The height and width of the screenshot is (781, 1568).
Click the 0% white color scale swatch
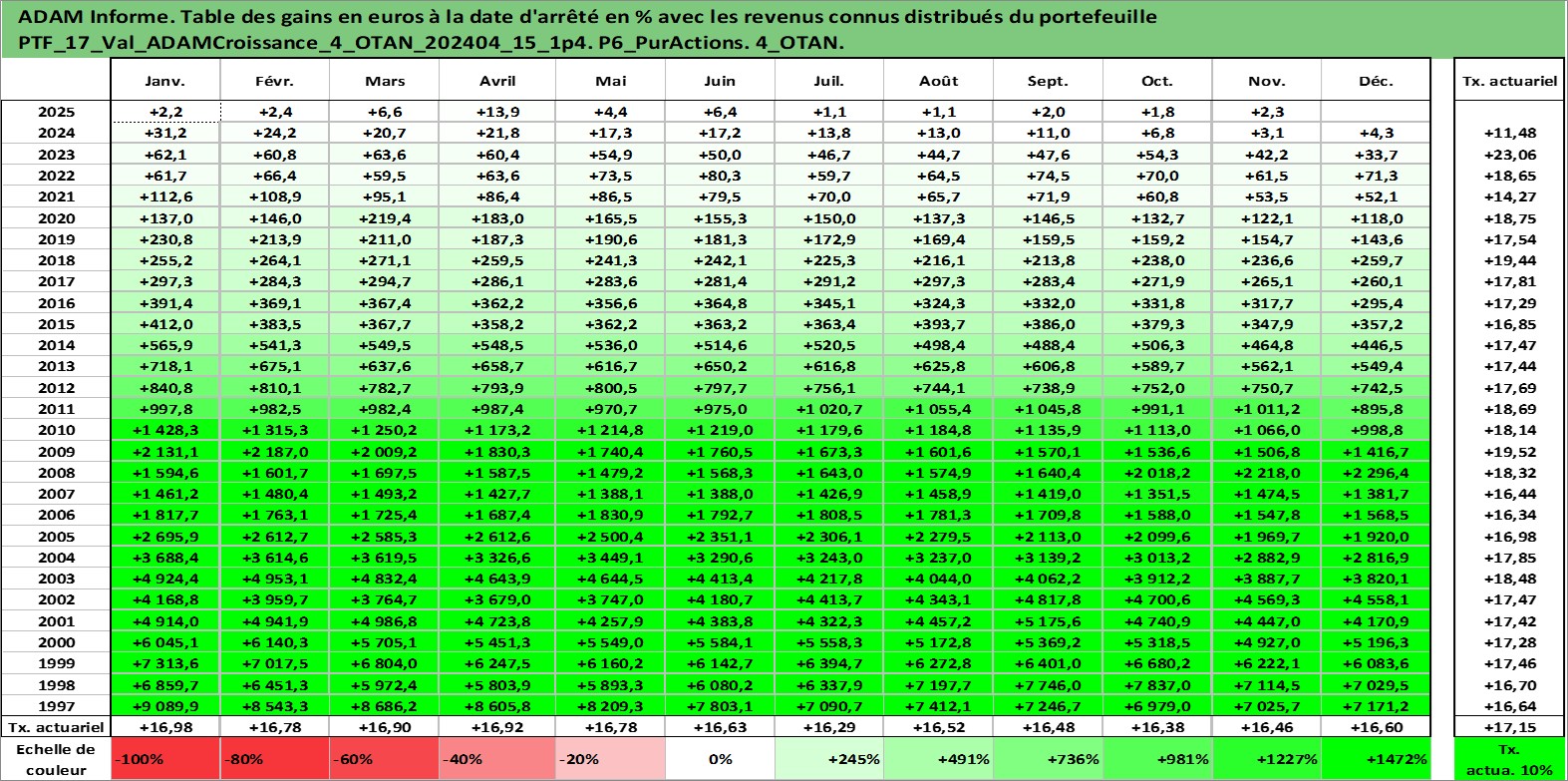point(720,759)
